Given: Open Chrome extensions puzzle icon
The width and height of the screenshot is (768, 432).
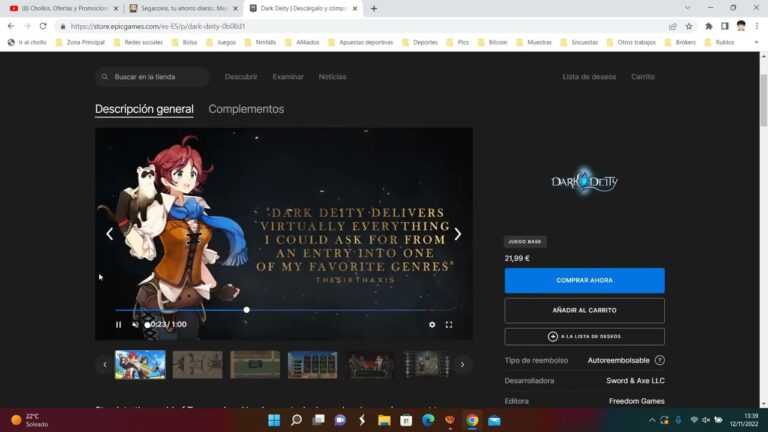Looking at the screenshot, I should click(x=709, y=26).
